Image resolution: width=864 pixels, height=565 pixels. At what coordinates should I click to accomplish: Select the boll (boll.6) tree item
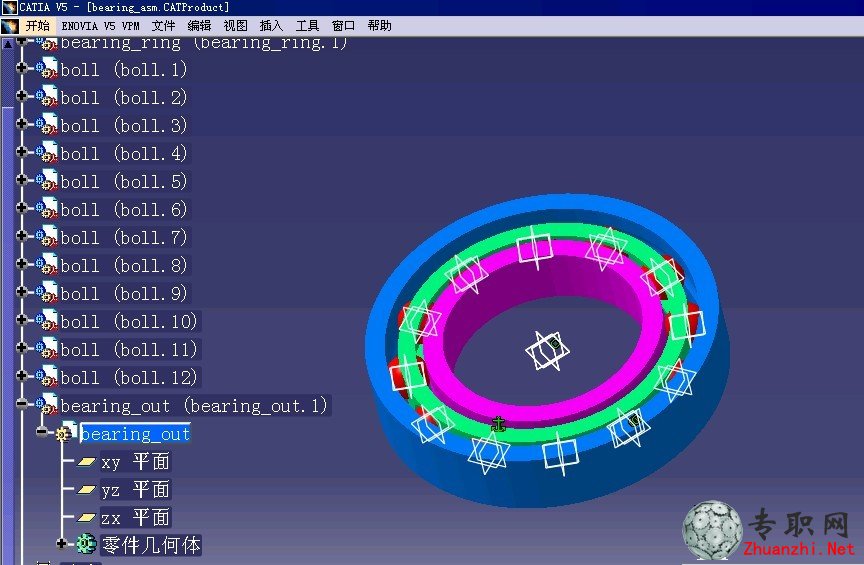click(x=124, y=210)
